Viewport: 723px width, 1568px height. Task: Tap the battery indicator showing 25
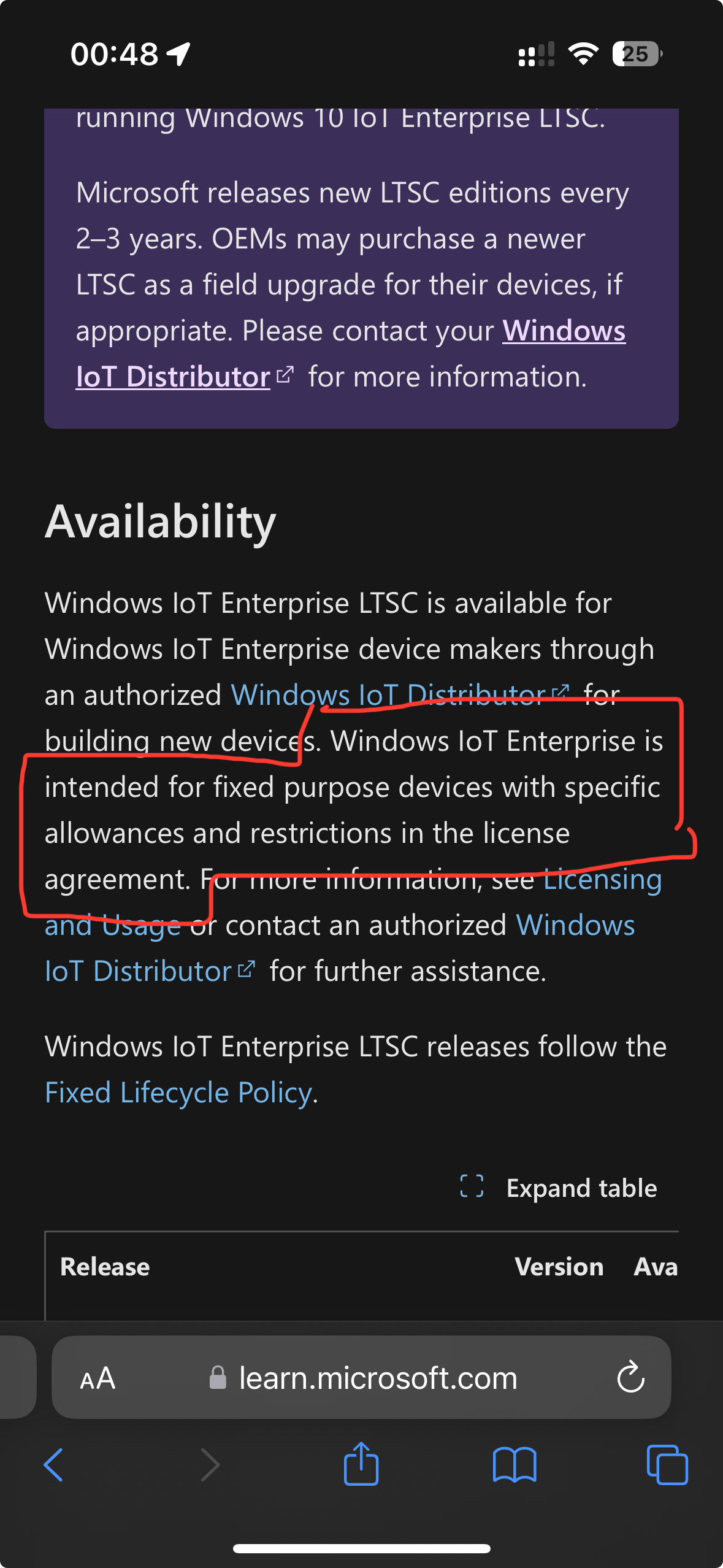(x=637, y=54)
